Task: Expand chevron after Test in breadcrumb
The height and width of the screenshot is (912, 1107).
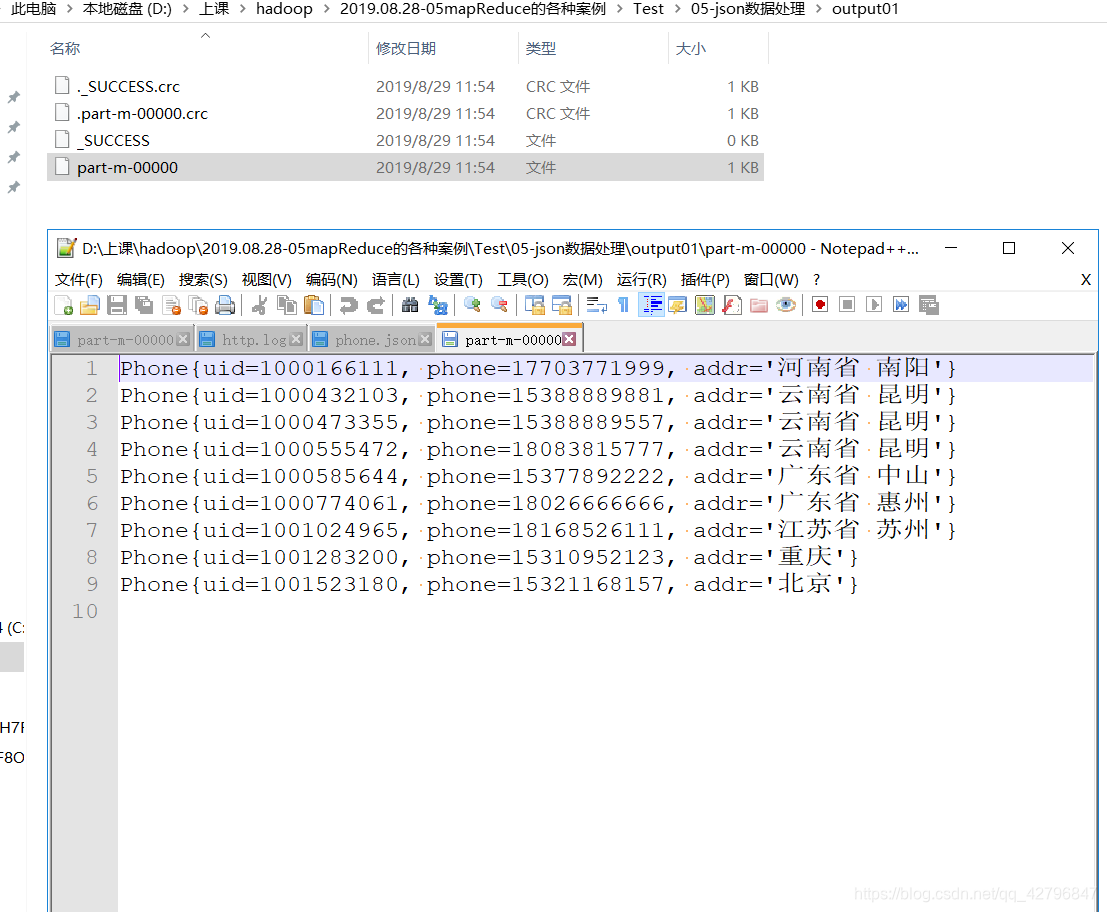Action: point(678,9)
